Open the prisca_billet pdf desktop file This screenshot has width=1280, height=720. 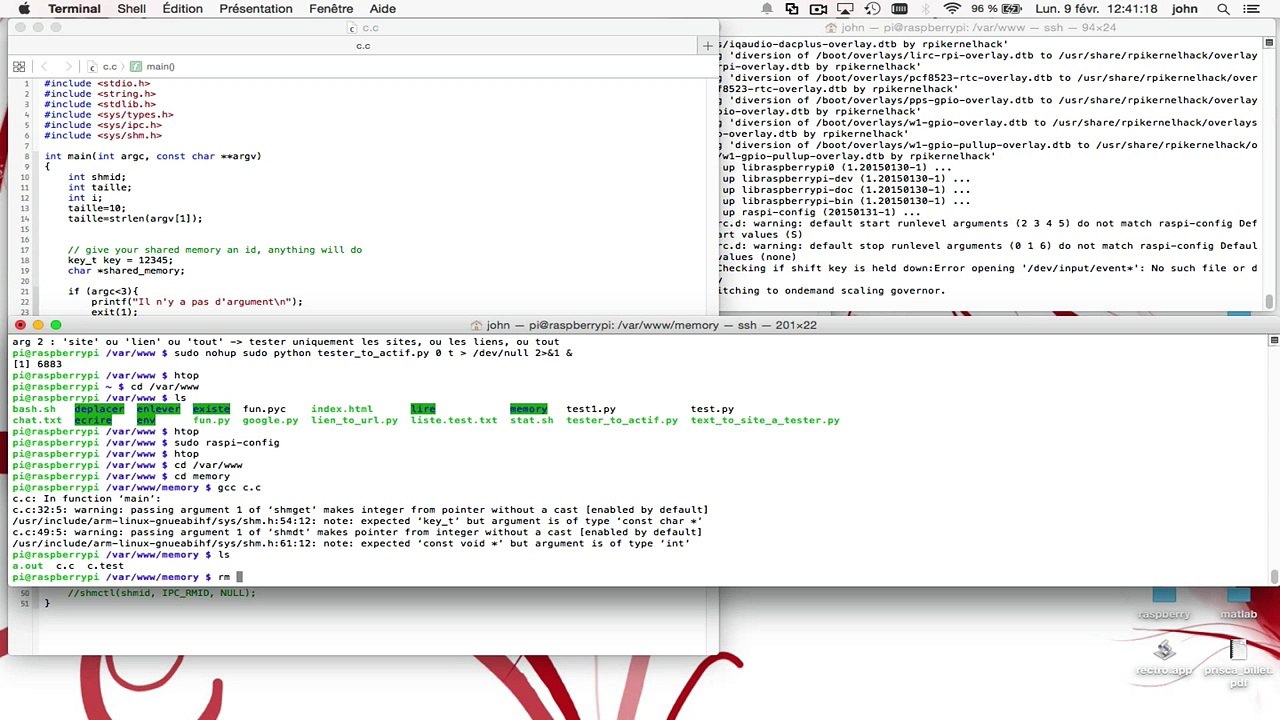tap(1238, 664)
